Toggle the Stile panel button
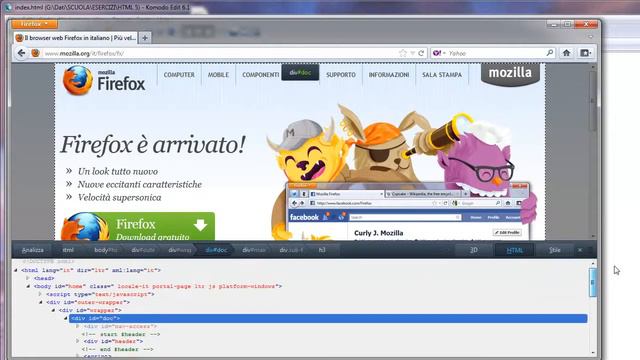640x360 pixels. (555, 250)
